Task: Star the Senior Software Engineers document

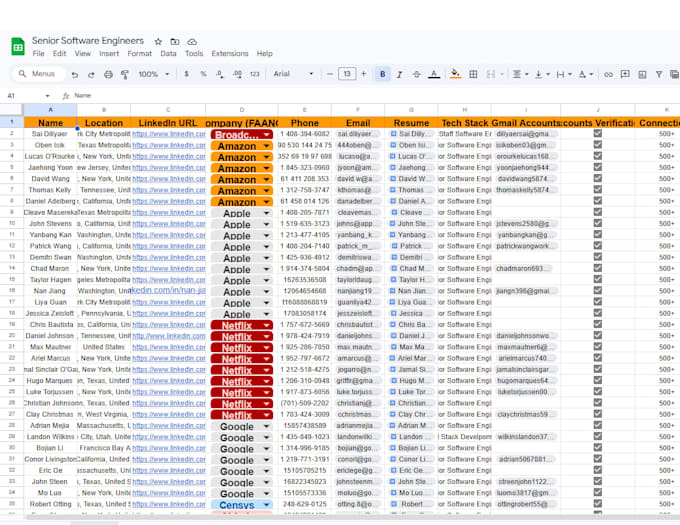Action: point(158,42)
